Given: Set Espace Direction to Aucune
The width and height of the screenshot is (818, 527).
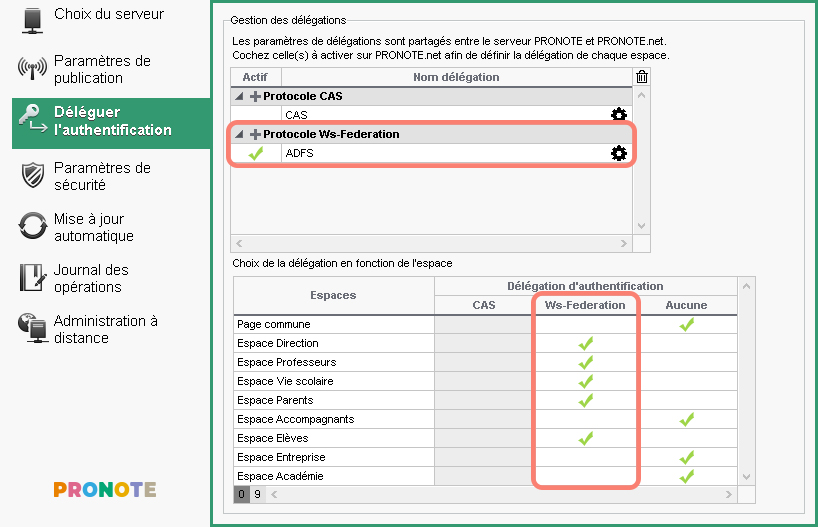Looking at the screenshot, I should pyautogui.click(x=689, y=343).
